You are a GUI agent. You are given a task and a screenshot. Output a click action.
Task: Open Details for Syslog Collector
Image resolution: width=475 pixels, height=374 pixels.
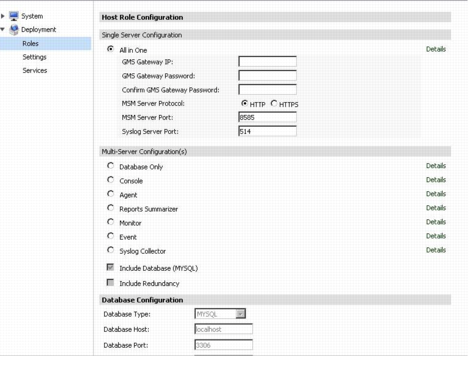(436, 250)
